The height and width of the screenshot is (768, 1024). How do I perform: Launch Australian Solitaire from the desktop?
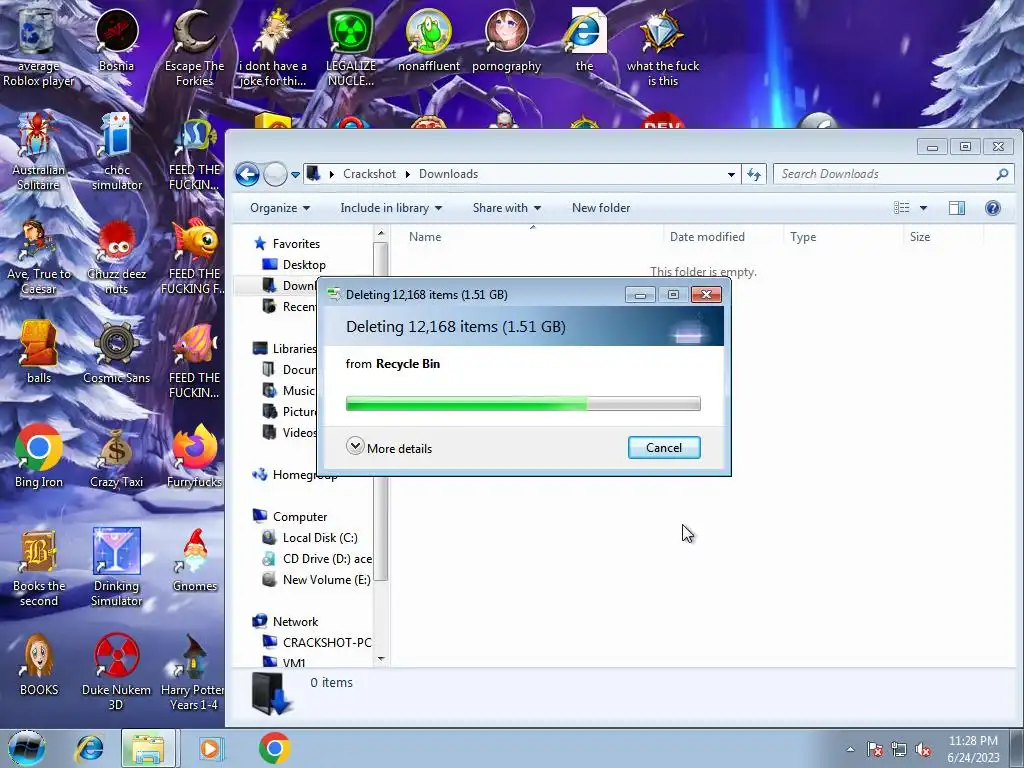(x=39, y=152)
